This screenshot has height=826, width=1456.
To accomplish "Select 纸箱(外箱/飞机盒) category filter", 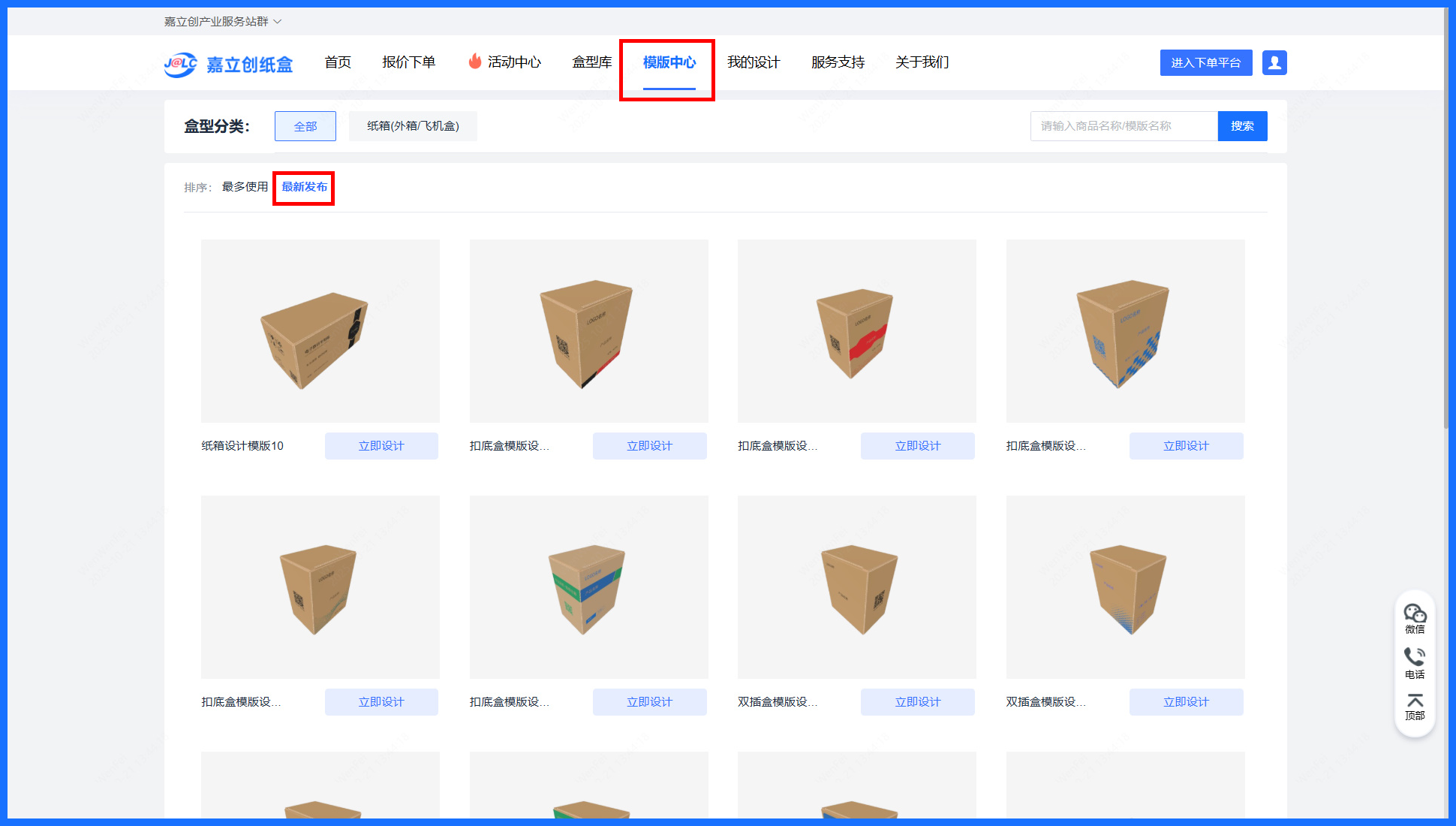I will 413,126.
